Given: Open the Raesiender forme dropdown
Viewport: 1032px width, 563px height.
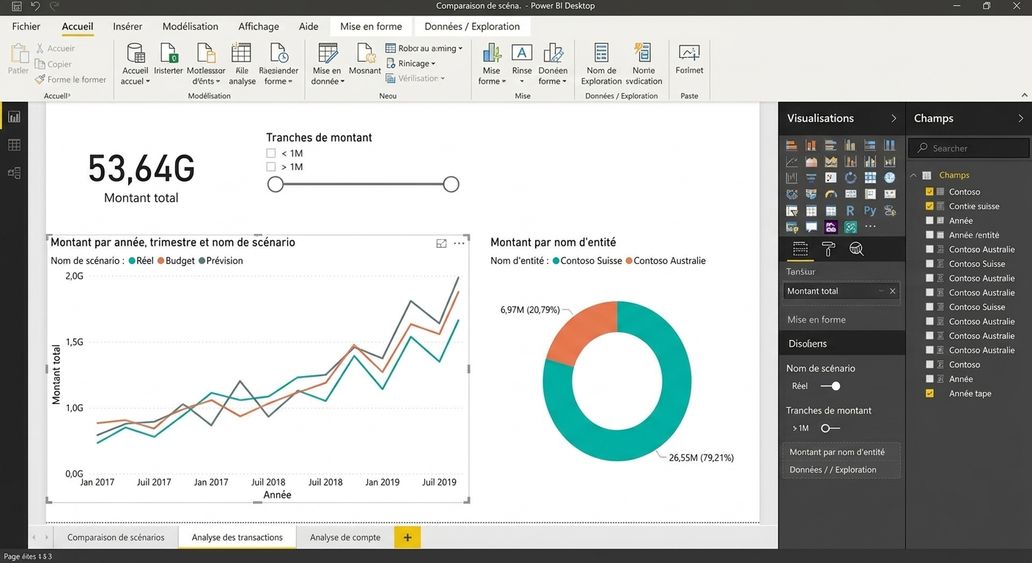Looking at the screenshot, I should coord(278,64).
